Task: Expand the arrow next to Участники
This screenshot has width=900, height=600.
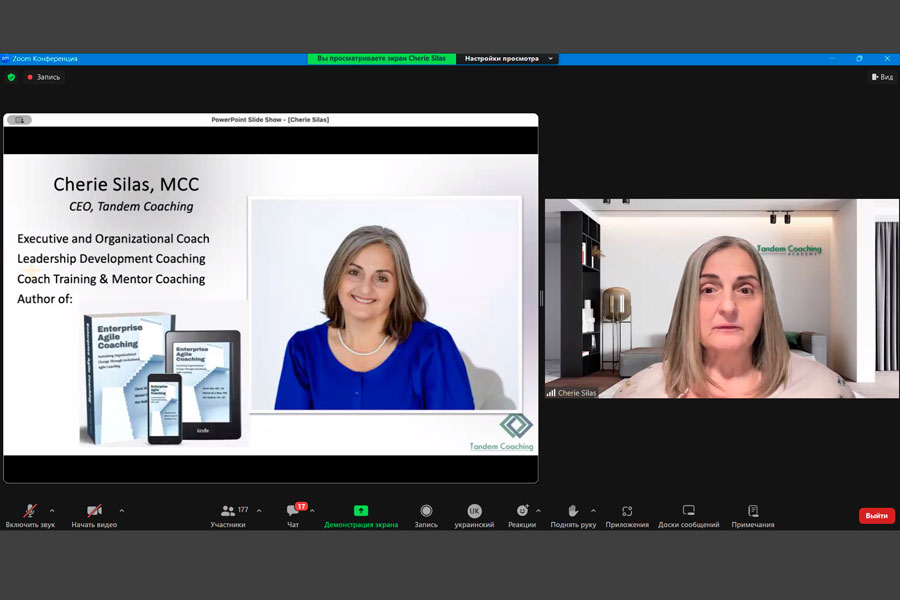Action: click(x=259, y=510)
